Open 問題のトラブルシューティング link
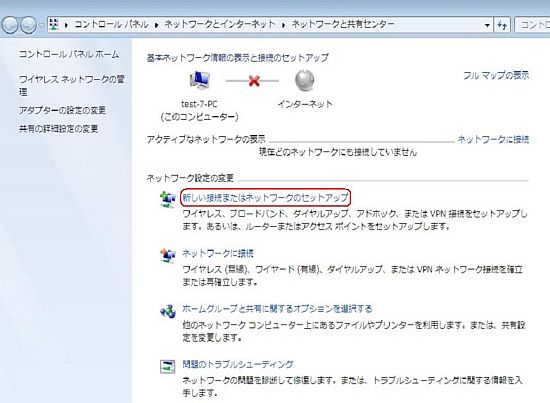550x403 pixels. [237, 364]
